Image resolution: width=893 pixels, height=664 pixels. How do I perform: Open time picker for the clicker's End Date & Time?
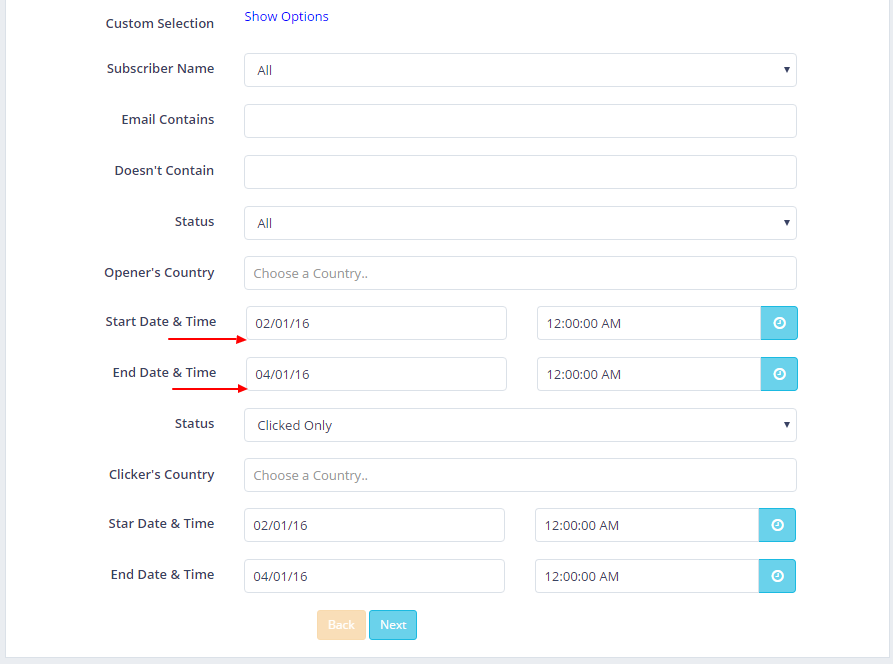pyautogui.click(x=777, y=576)
